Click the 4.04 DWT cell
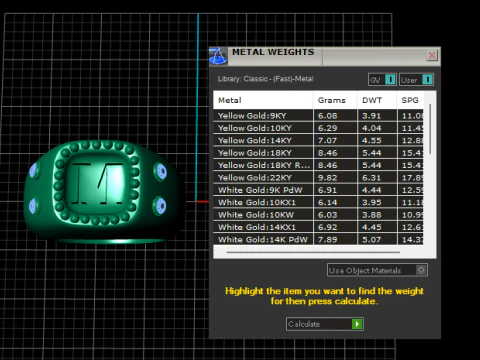Viewport: 480px width, 360px height. click(377, 128)
